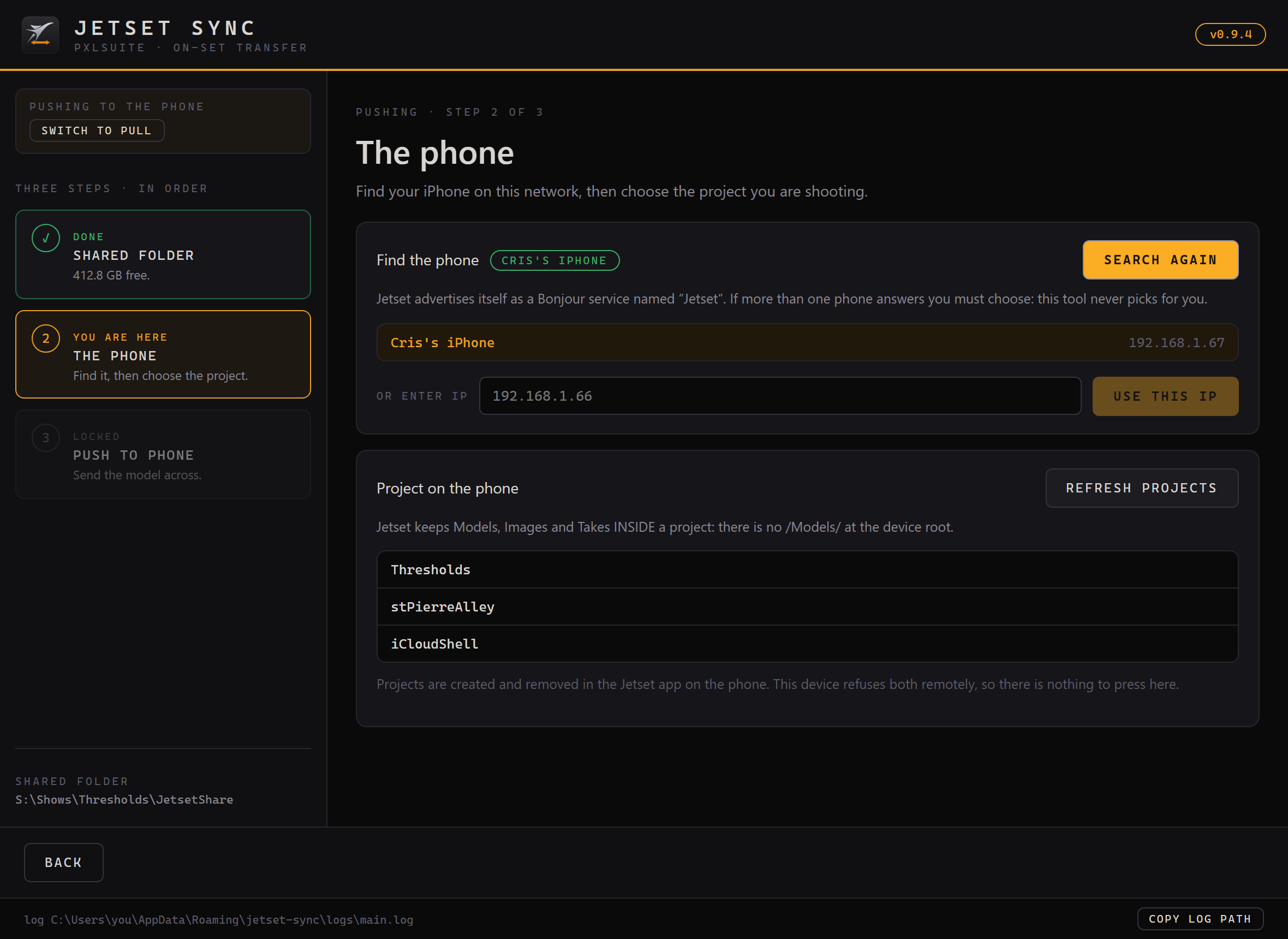Select Cris's iPhone device row
Viewport: 1288px width, 939px height.
807,343
